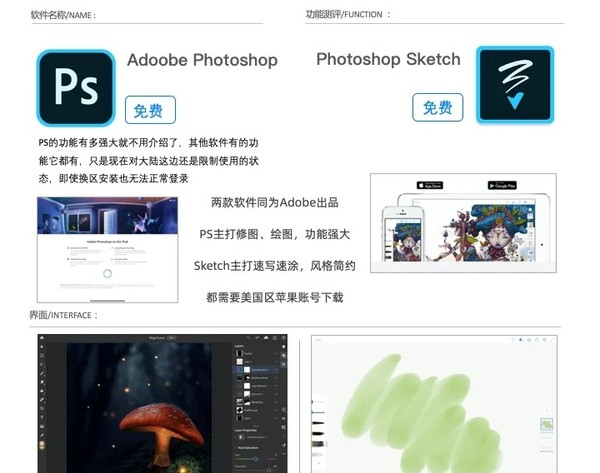
Task: Click the text '两款软件同为Adobe出品'
Action: click(x=275, y=202)
